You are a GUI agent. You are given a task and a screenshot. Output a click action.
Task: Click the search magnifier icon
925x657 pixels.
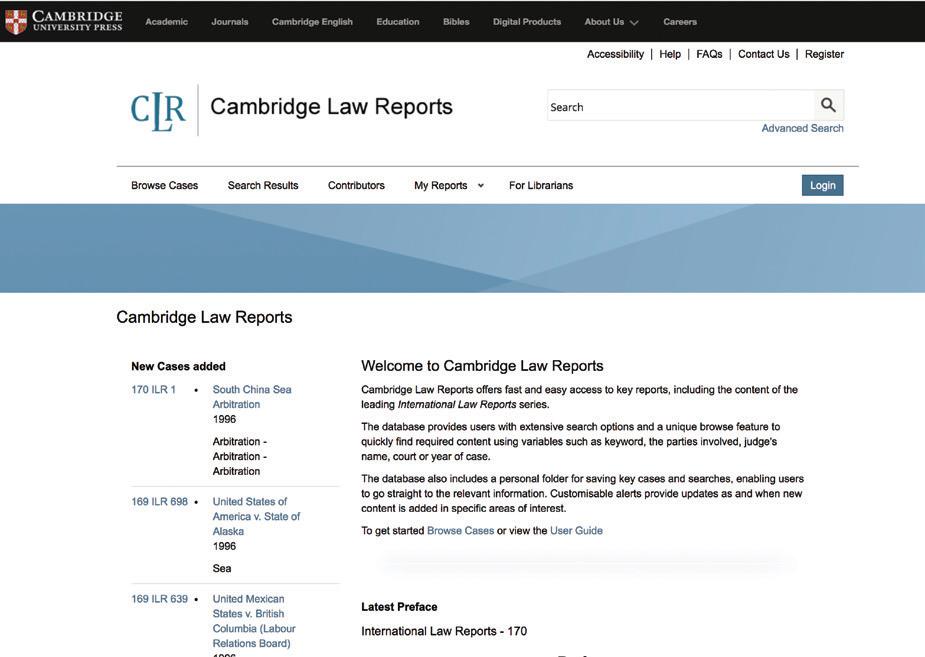click(828, 106)
